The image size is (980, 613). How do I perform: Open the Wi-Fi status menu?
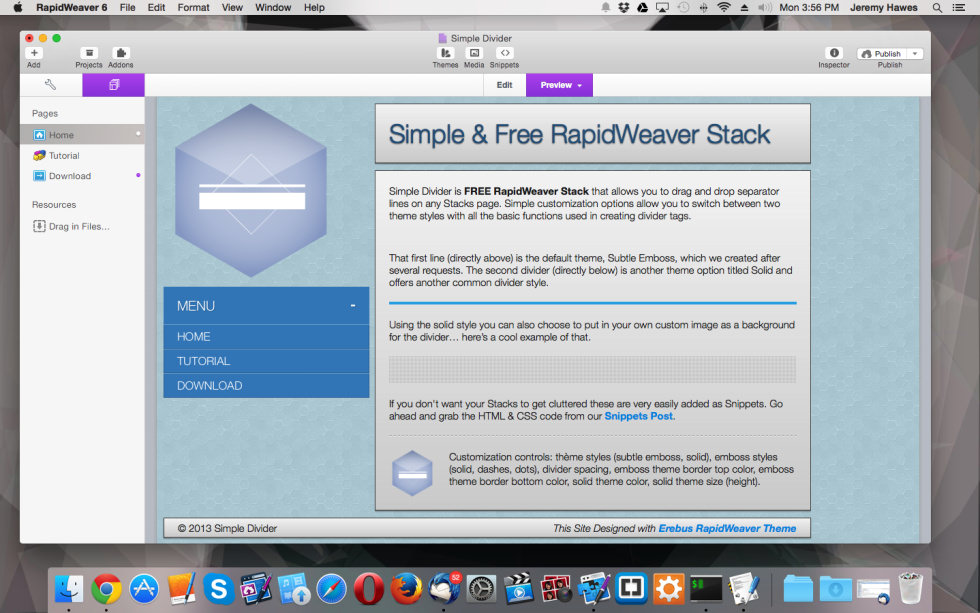(x=724, y=7)
